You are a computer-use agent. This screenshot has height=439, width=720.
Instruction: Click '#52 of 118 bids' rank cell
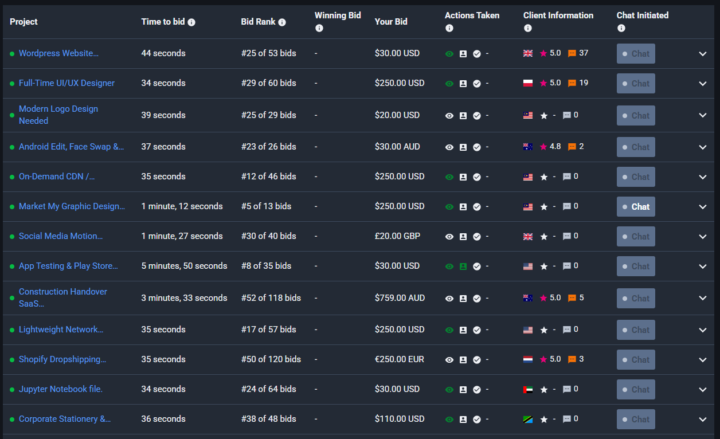pos(271,298)
